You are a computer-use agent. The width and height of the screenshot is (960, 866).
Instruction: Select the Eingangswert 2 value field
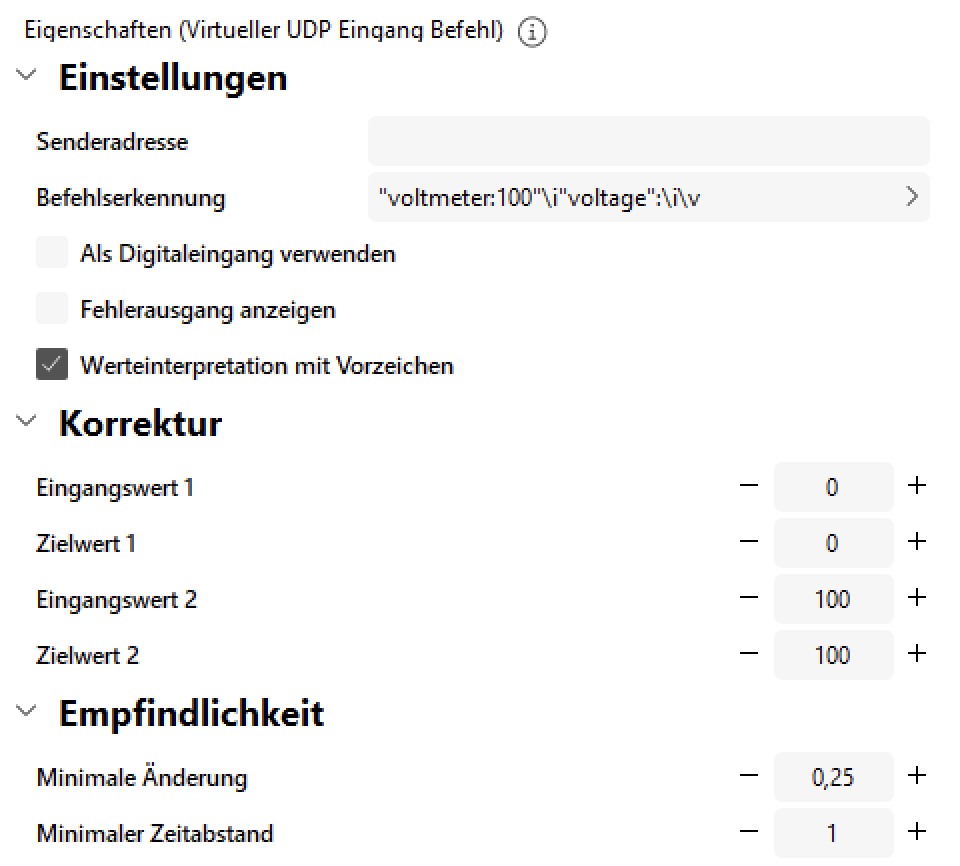click(833, 598)
